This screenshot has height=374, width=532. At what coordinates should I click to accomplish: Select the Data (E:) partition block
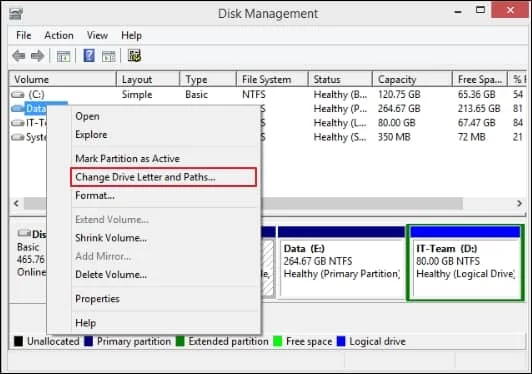341,262
